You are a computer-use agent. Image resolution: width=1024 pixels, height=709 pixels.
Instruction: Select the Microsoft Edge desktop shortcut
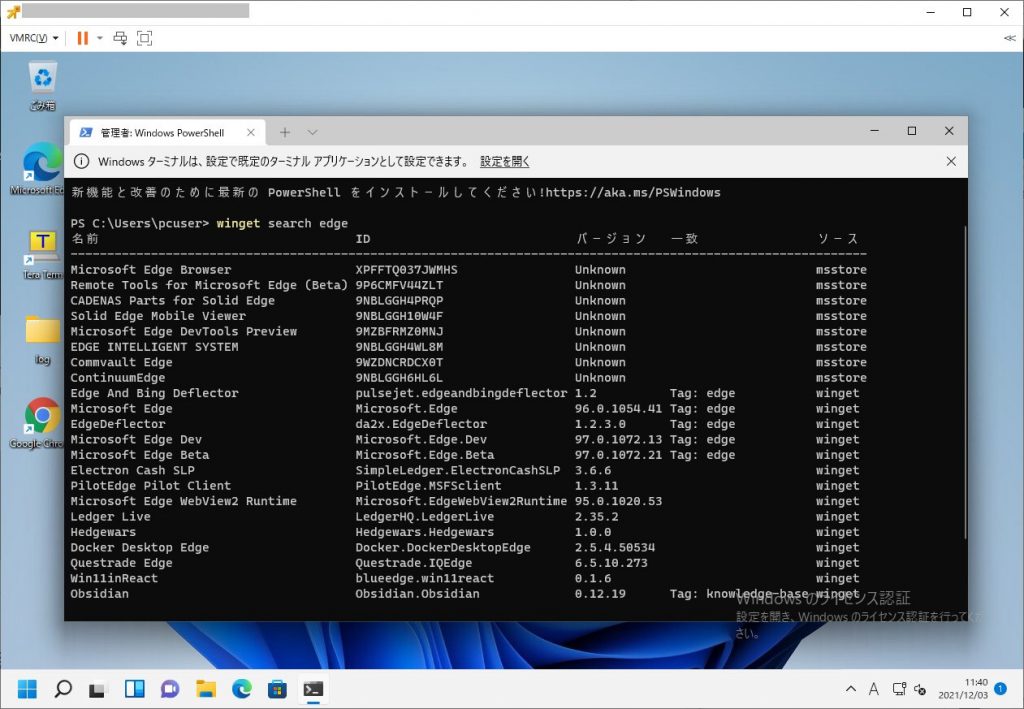tap(40, 168)
